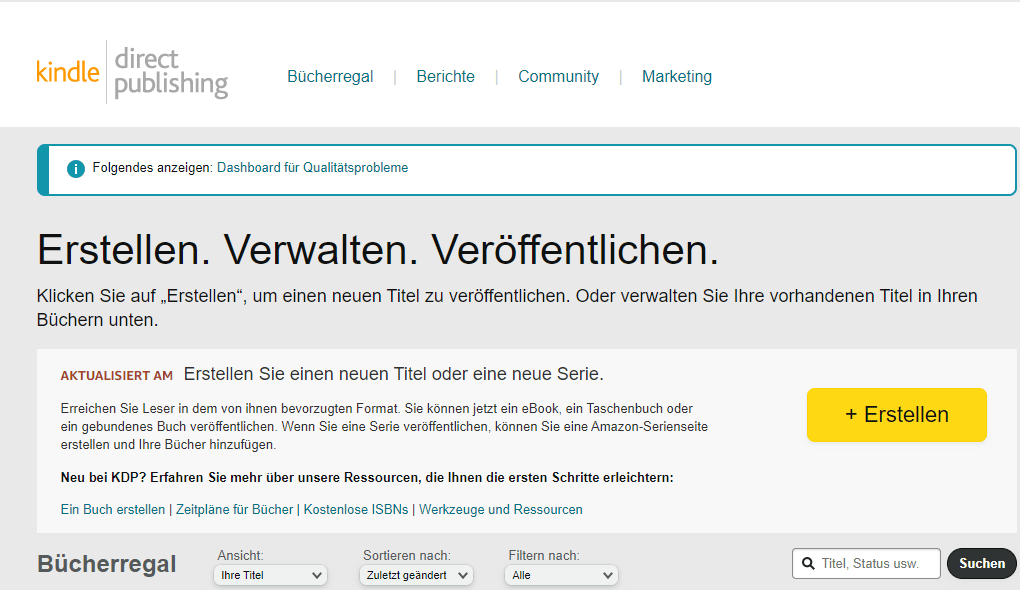This screenshot has height=590, width=1020.
Task: Click the Kindle Direct Publishing logo
Action: (x=130, y=70)
